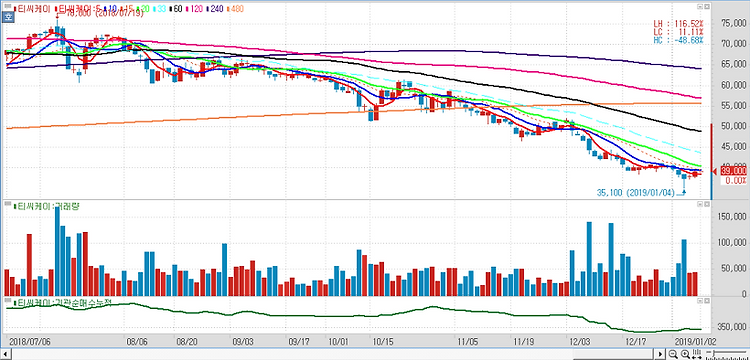Image resolution: width=750 pixels, height=360 pixels.
Task: Click the '11/05' date label
Action: [468, 342]
